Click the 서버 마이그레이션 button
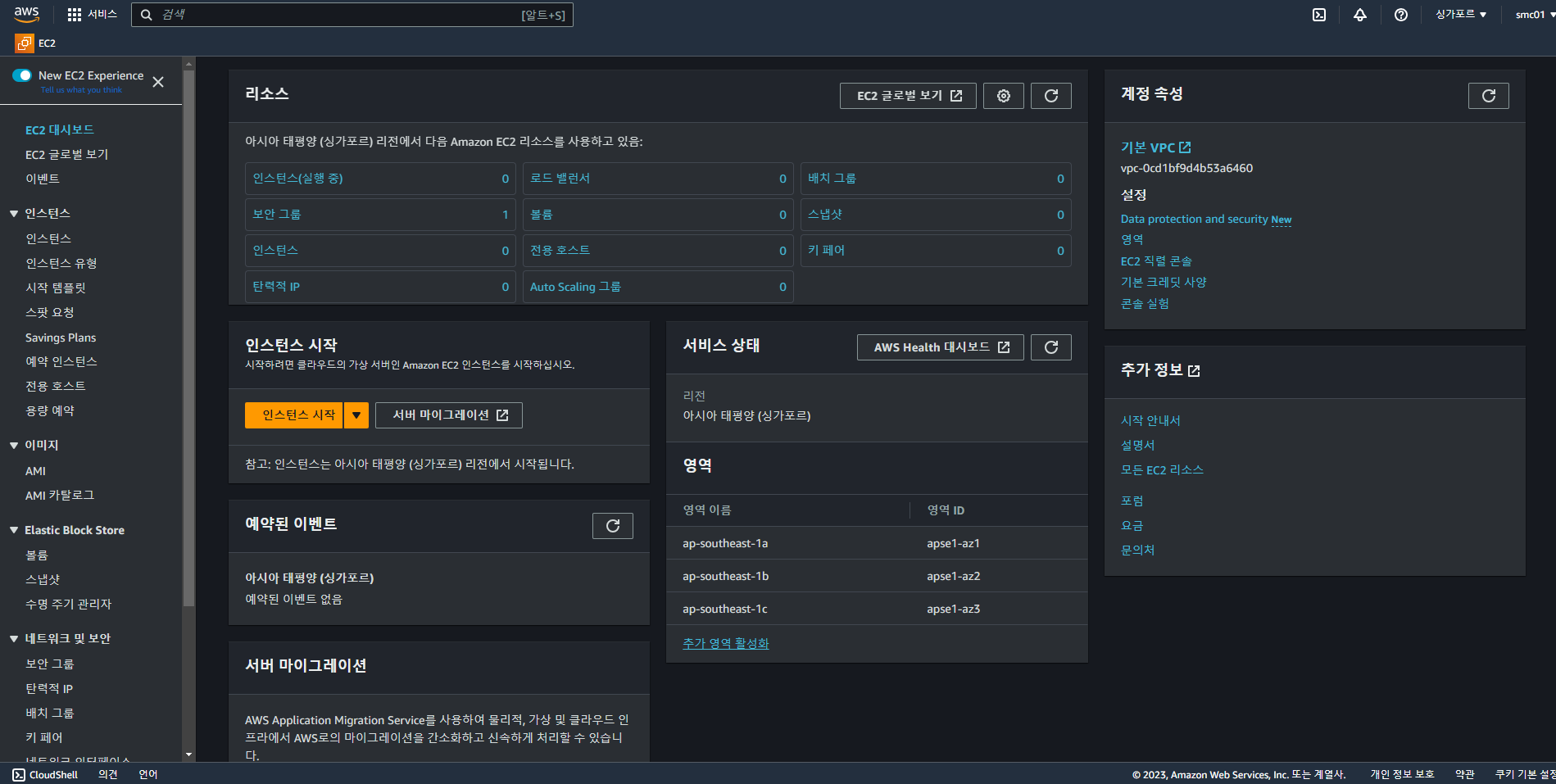This screenshot has height=784, width=1556. [x=449, y=415]
